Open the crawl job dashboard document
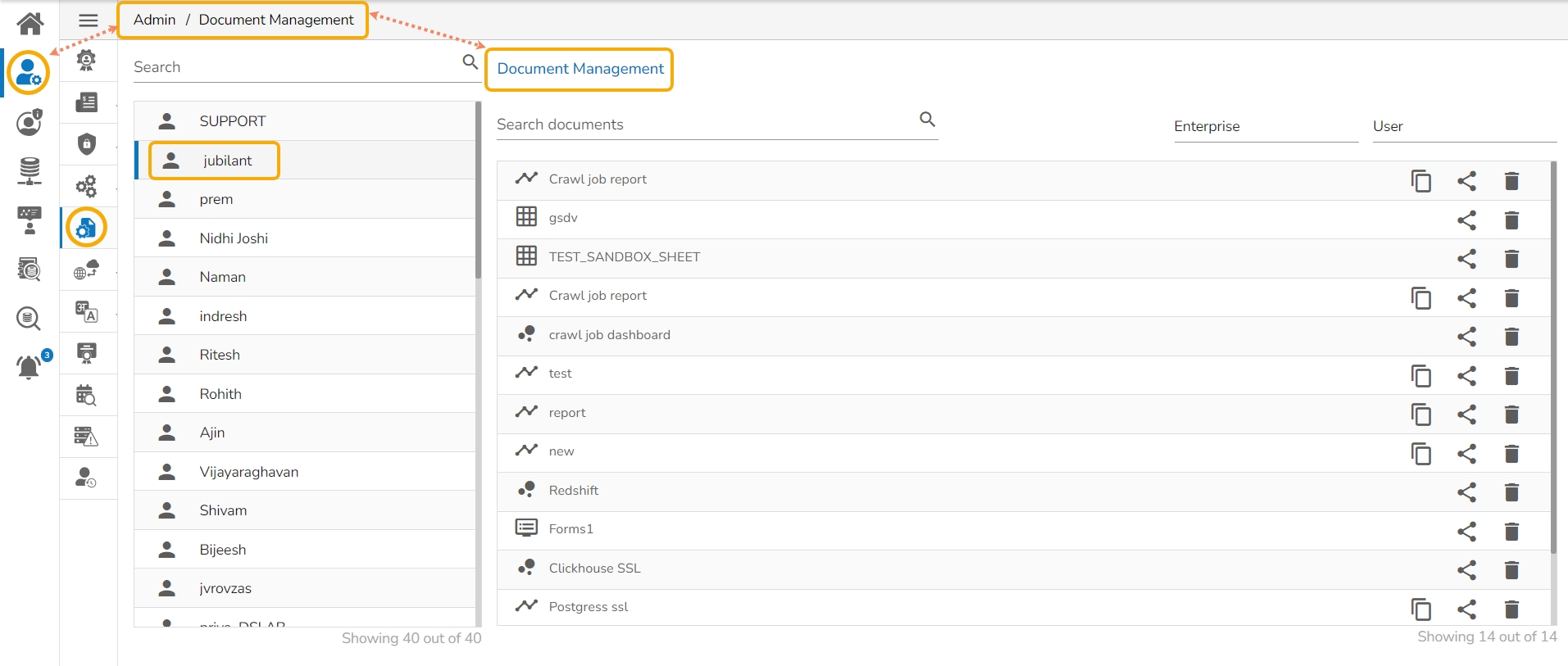 609,335
